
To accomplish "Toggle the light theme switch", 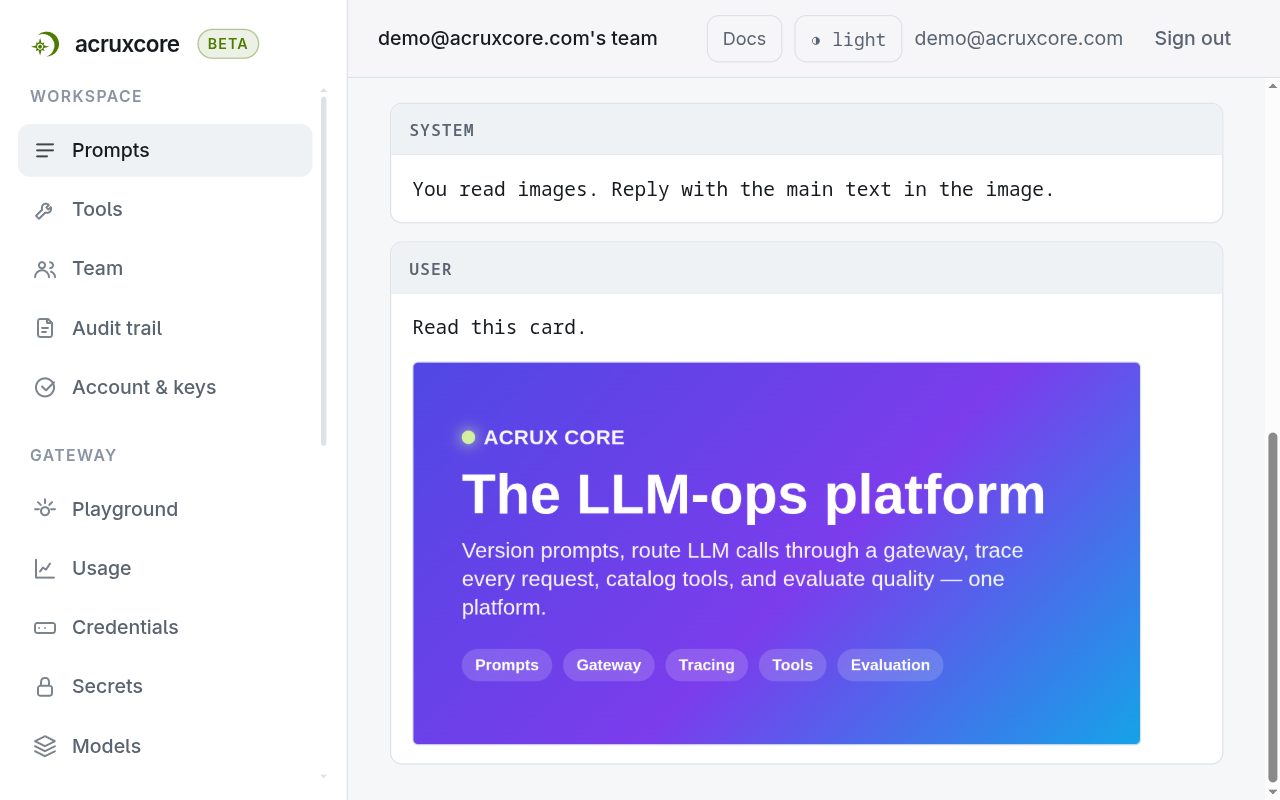I will click(x=848, y=39).
